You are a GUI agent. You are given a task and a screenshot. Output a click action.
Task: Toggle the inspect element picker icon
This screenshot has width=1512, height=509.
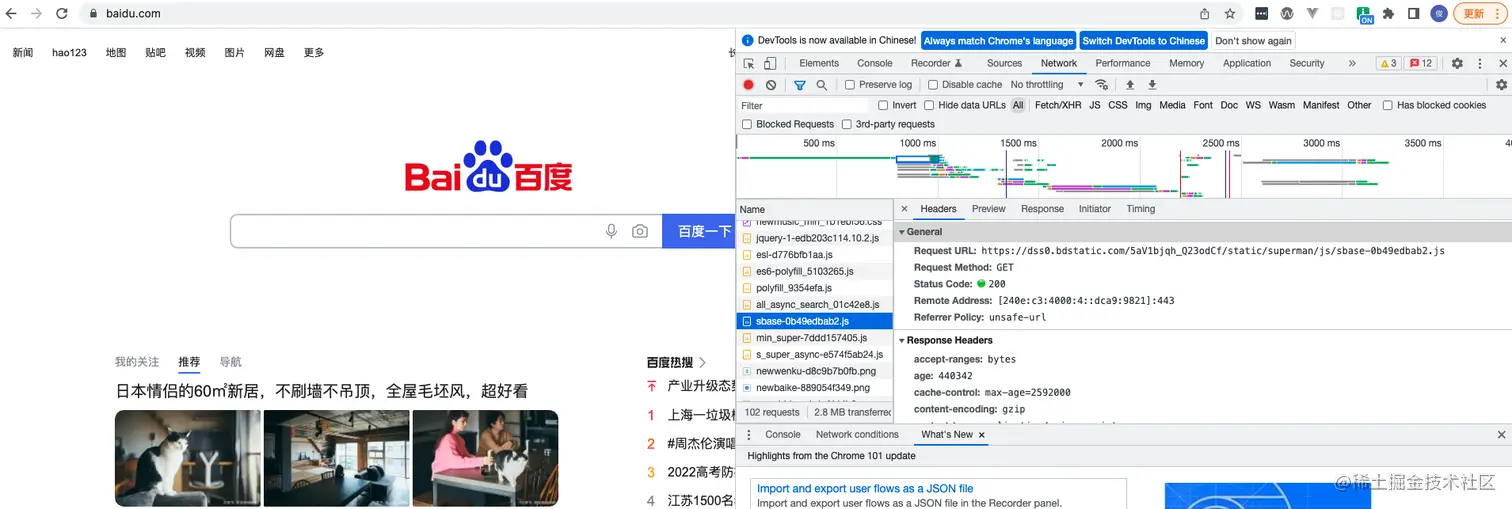coord(749,63)
